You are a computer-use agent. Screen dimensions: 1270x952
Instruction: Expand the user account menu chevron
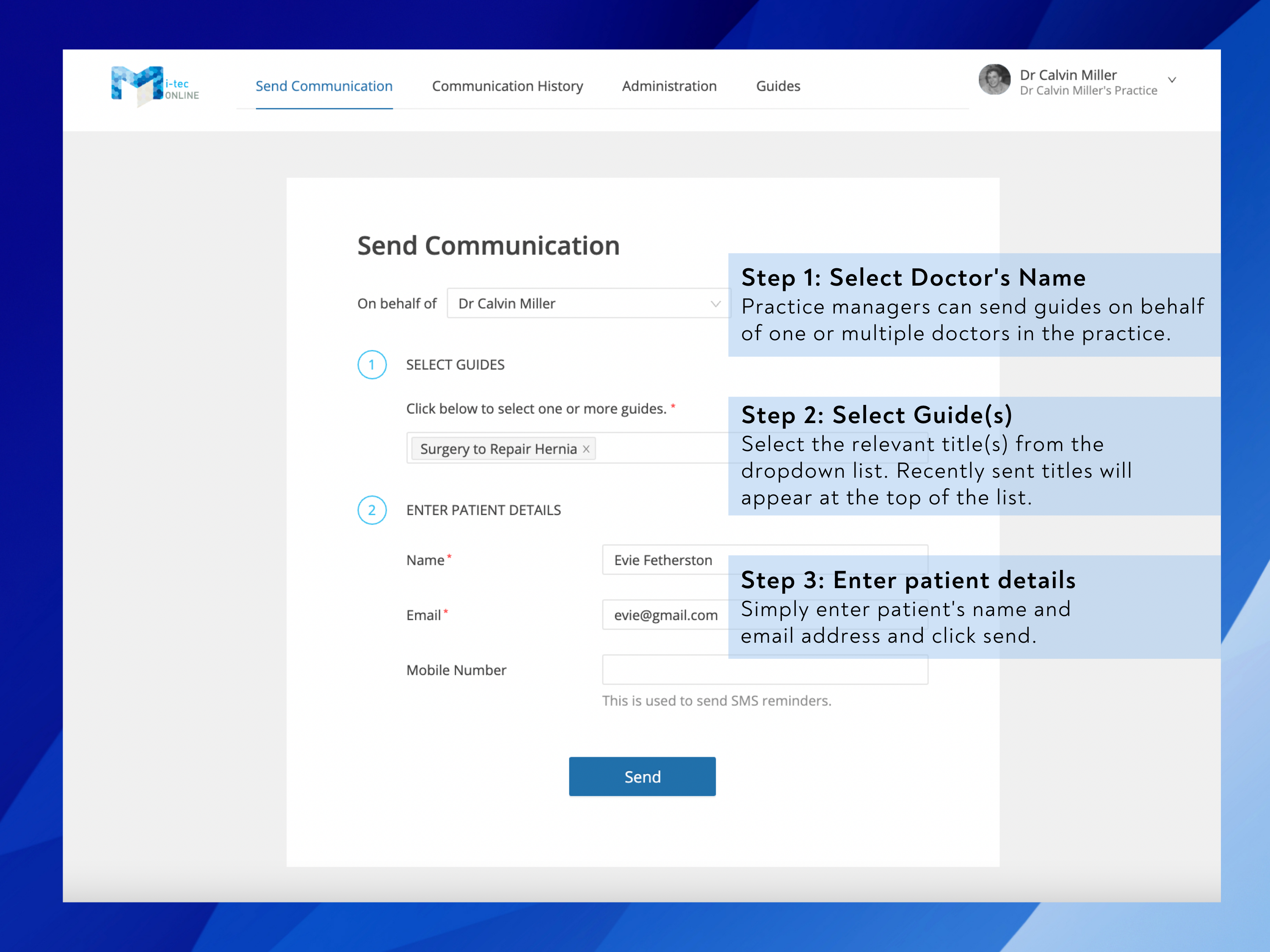(1172, 80)
